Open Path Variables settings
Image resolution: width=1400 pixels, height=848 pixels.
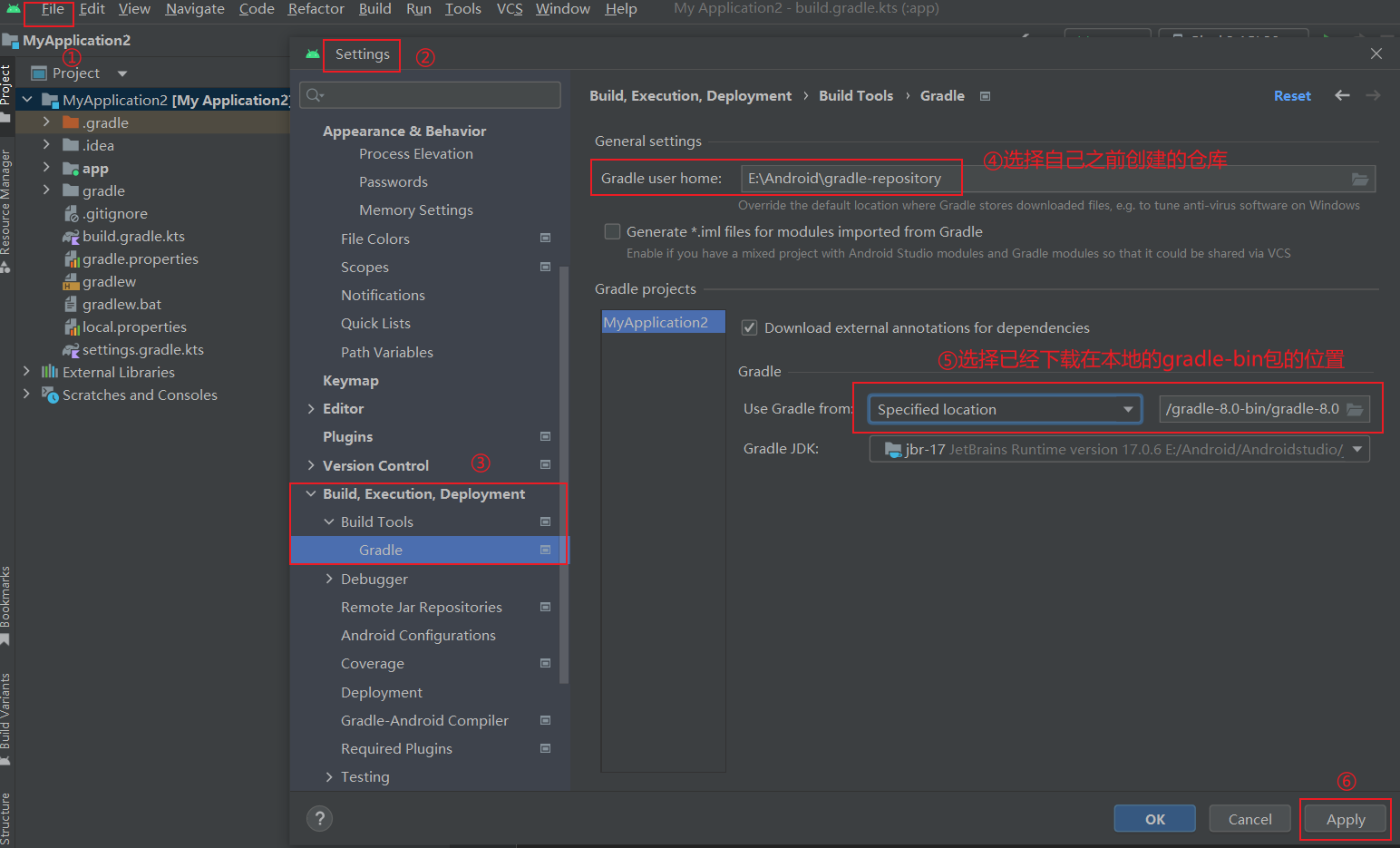pyautogui.click(x=387, y=352)
